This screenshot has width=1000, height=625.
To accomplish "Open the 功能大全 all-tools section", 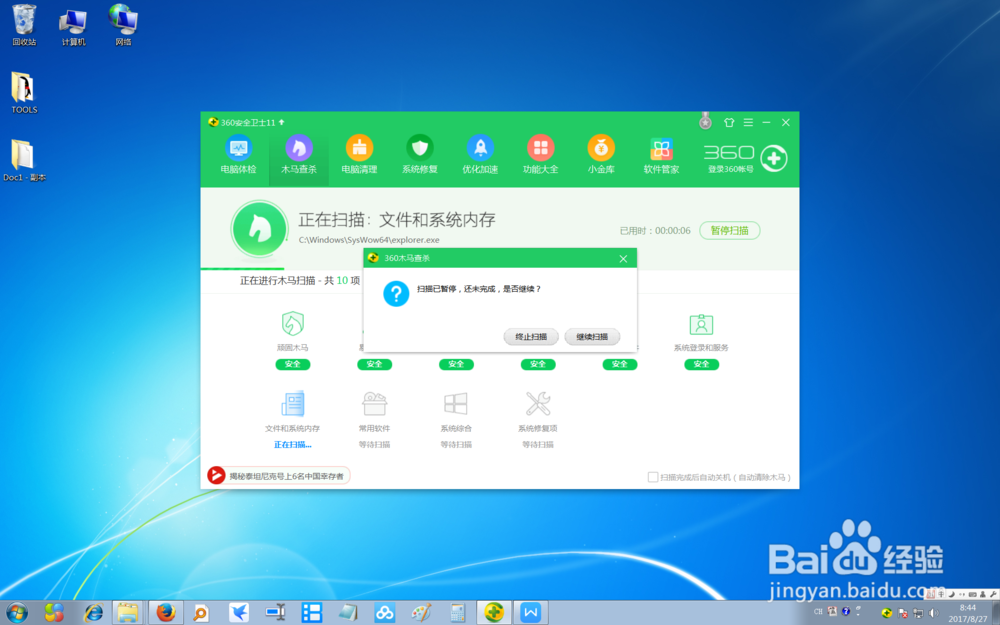I will 540,155.
